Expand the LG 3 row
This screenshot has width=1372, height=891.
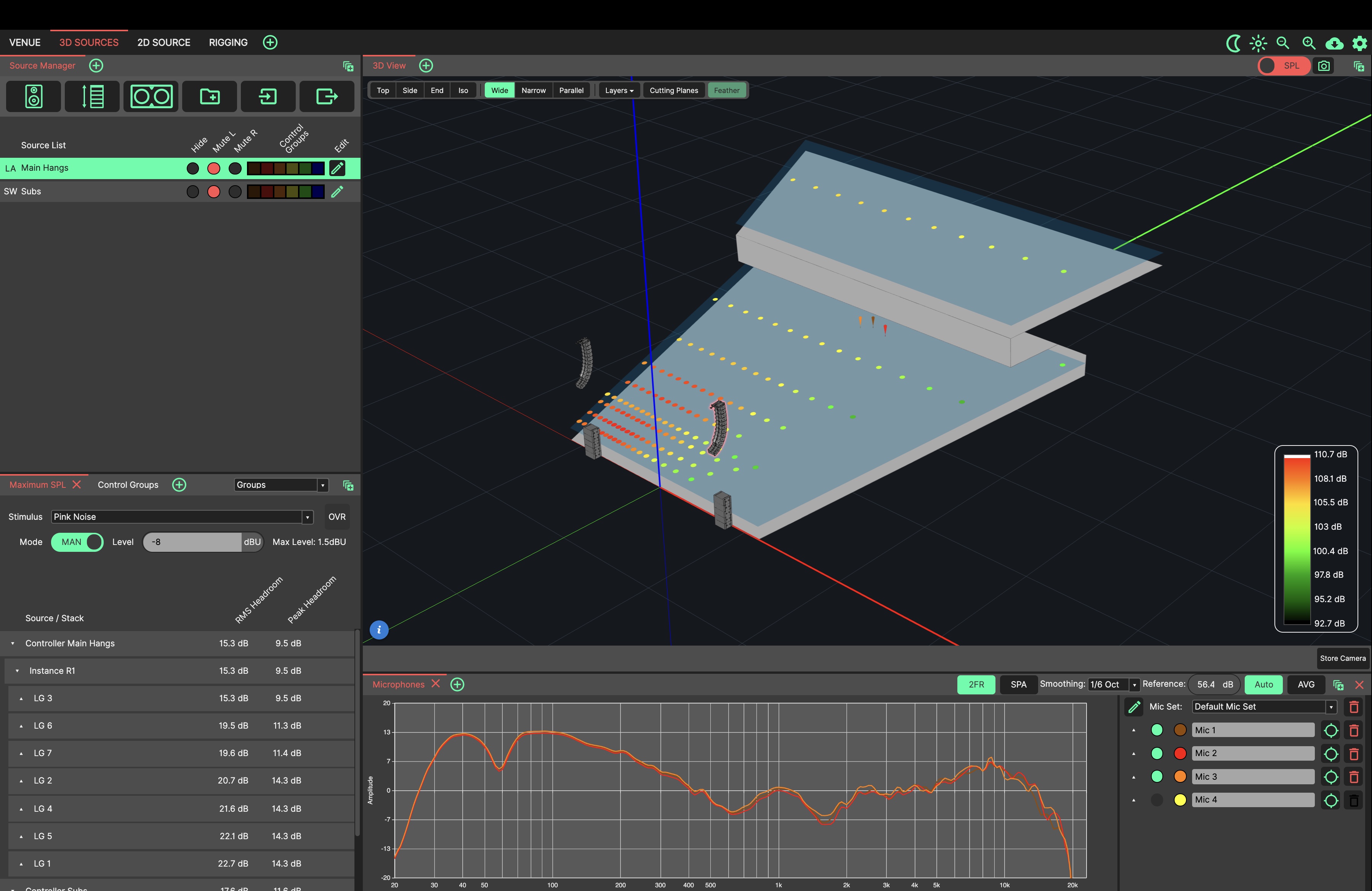tap(21, 699)
